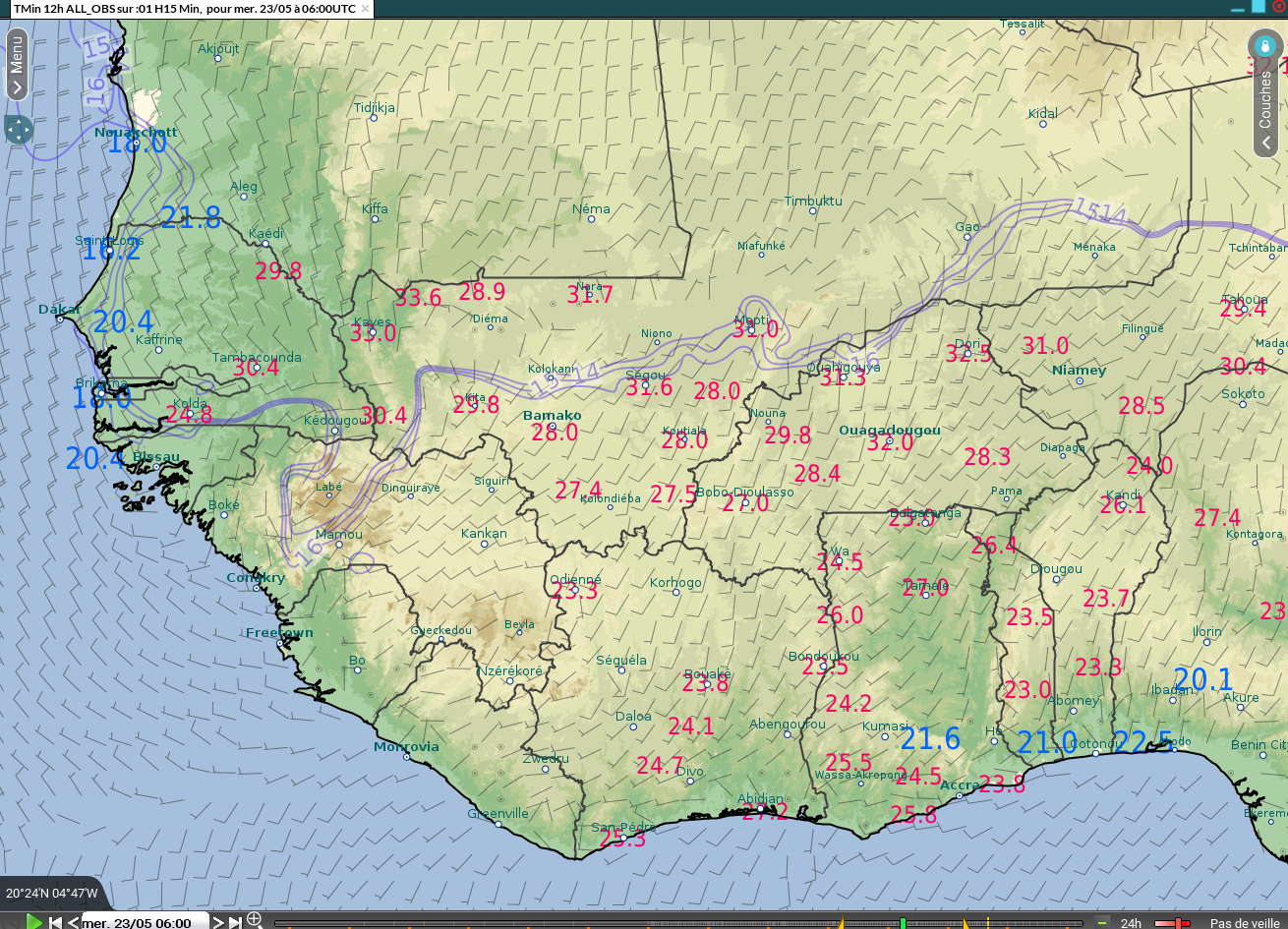The image size is (1288, 929).
Task: Click the Nouakchott temperature value 18.0
Action: [138, 144]
